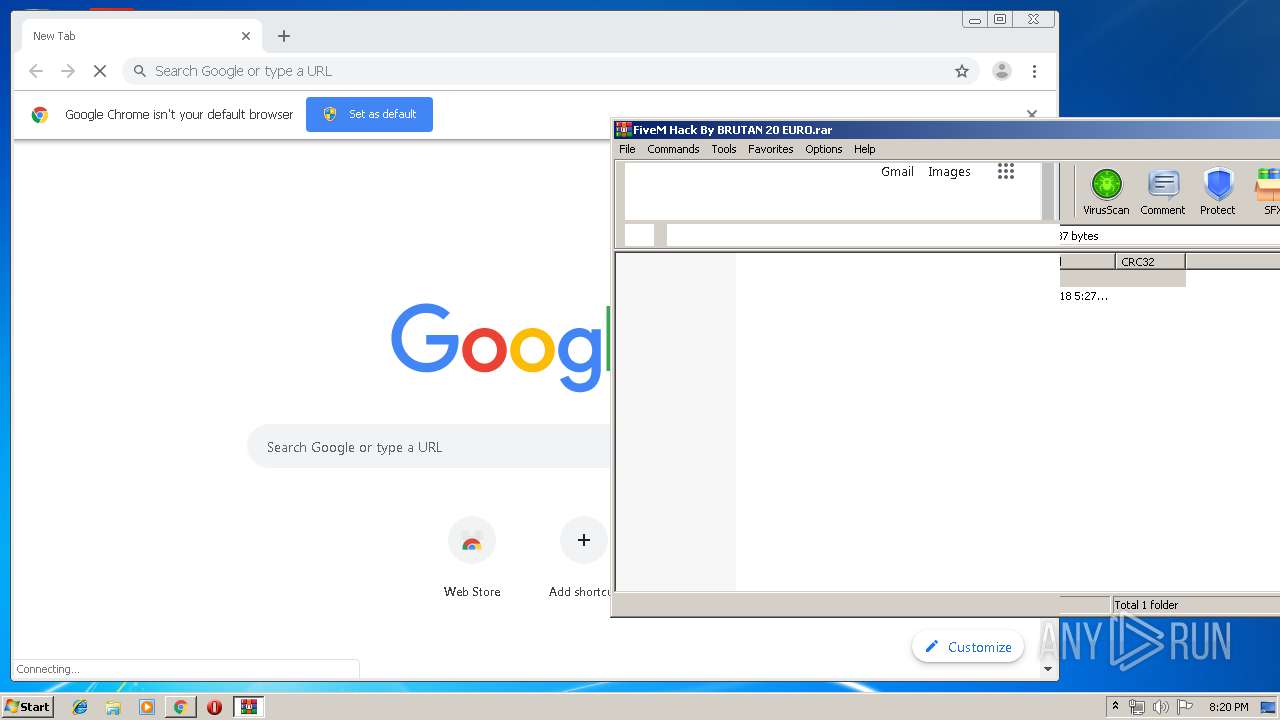Open the Options menu in WinRAR
This screenshot has height=720, width=1280.
[823, 149]
